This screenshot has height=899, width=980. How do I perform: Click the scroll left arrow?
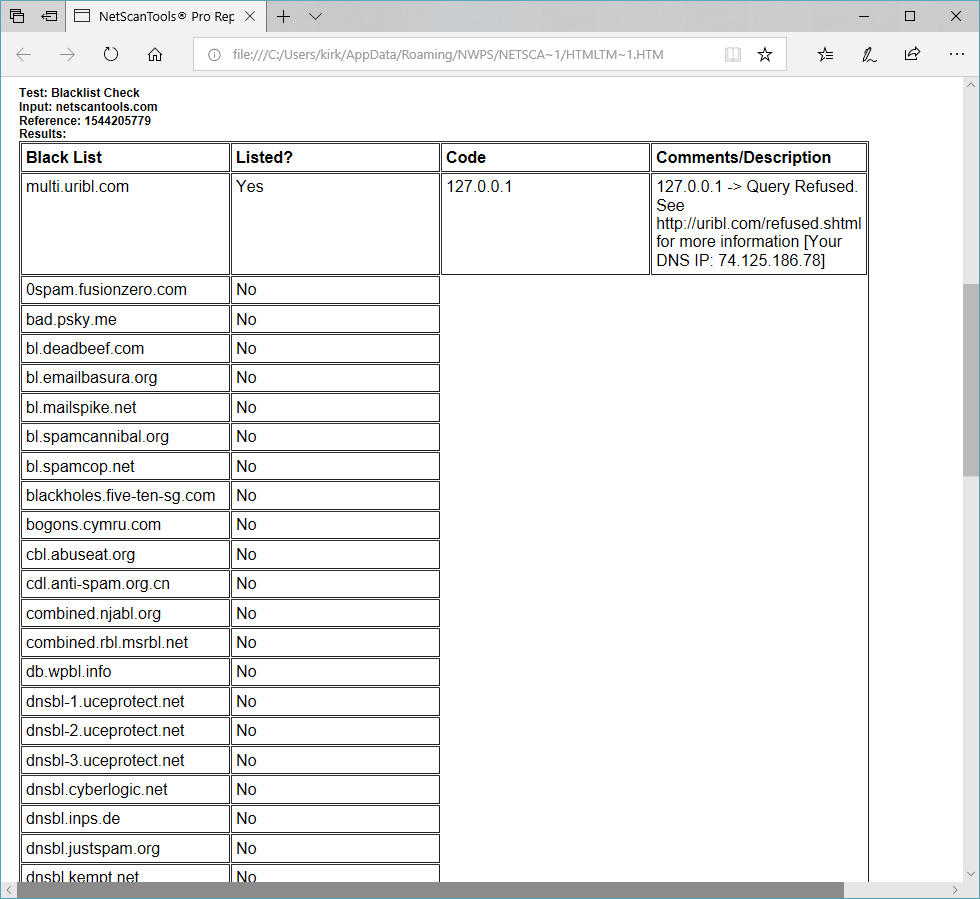pos(8,890)
